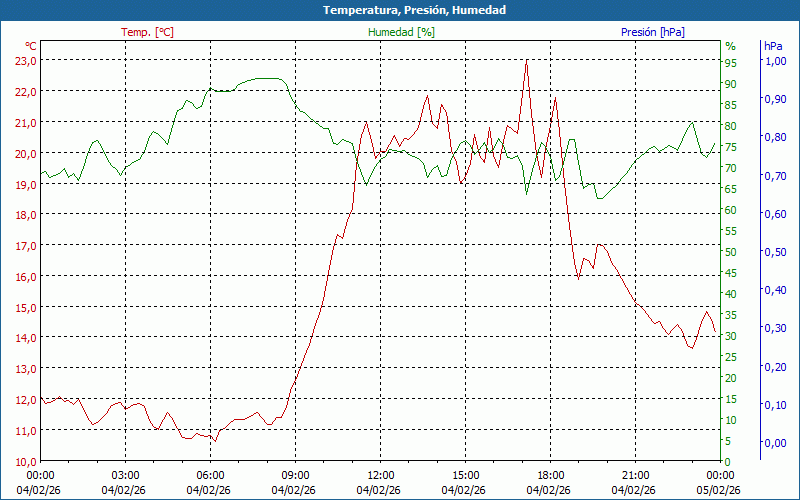The height and width of the screenshot is (500, 800).
Task: Click the 95 humidity axis tick
Action: click(731, 63)
